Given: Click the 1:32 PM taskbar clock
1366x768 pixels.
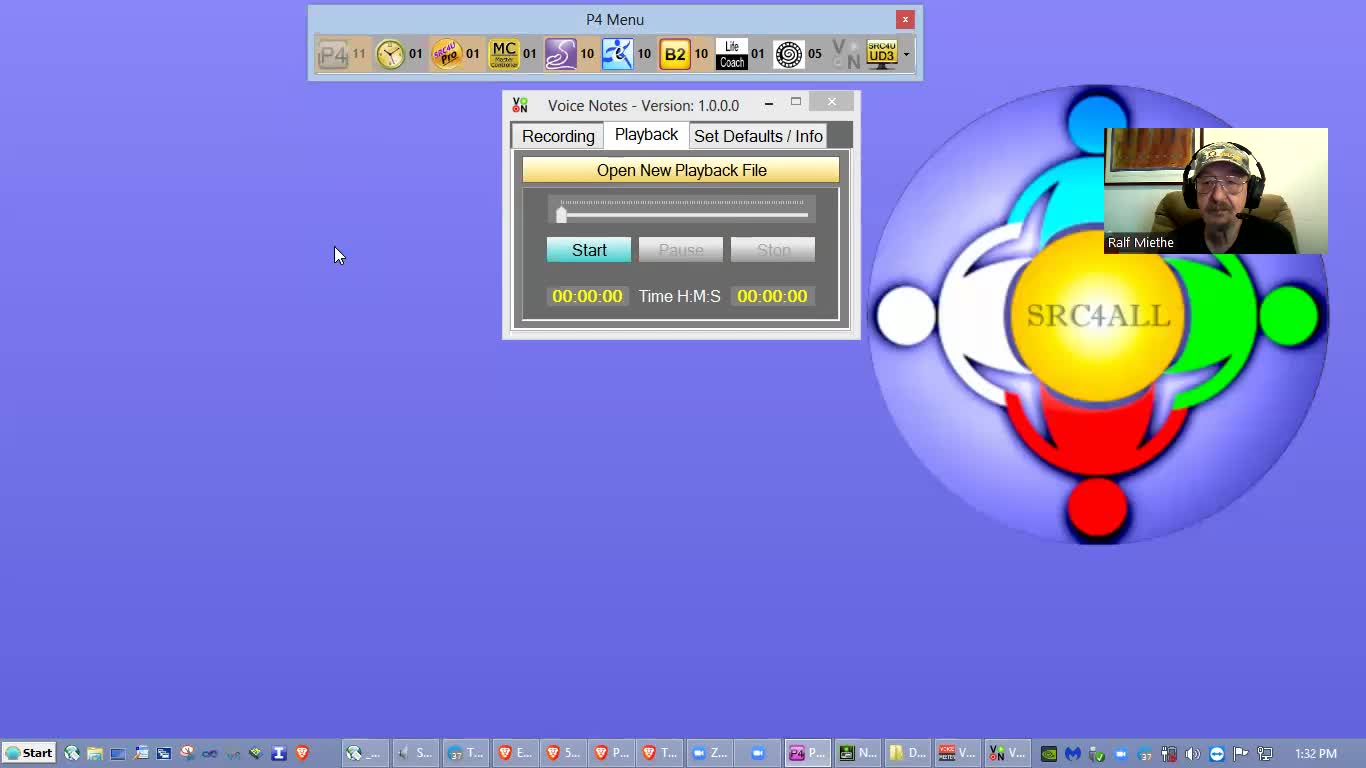Looking at the screenshot, I should [1315, 754].
